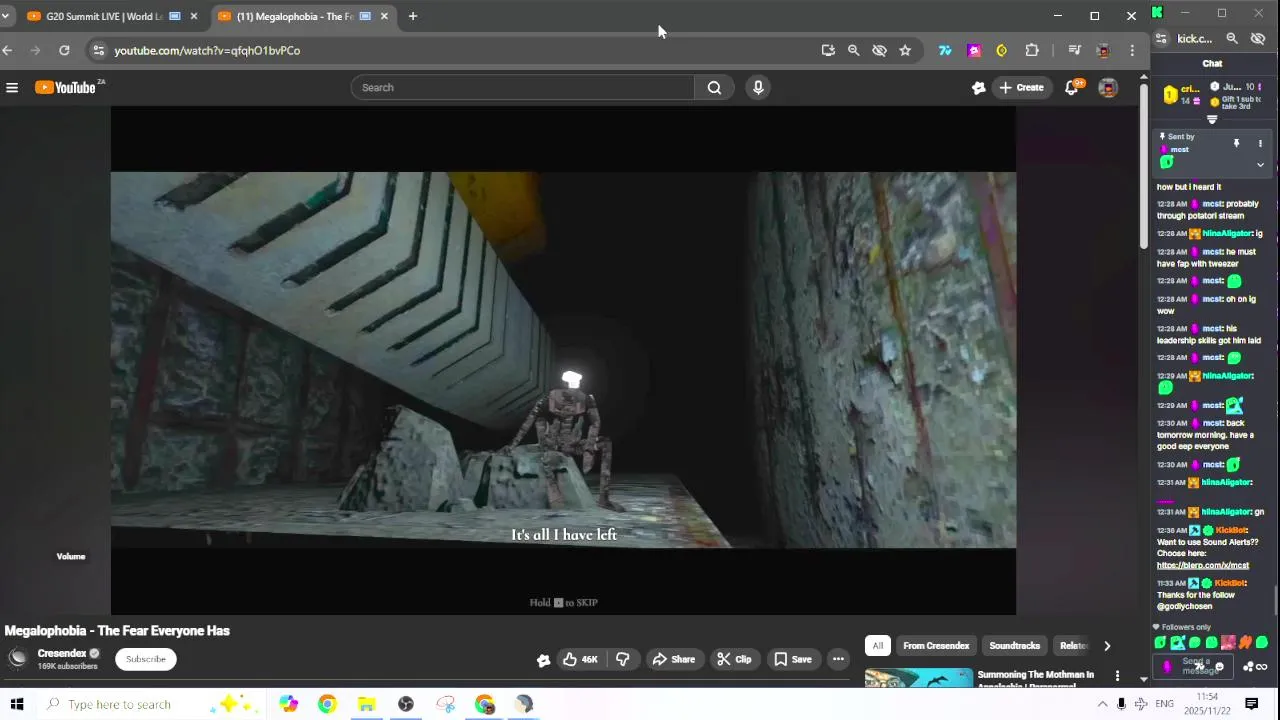The height and width of the screenshot is (720, 1280).
Task: Expand the pinned message chevron in Kick chat
Action: 1260,165
